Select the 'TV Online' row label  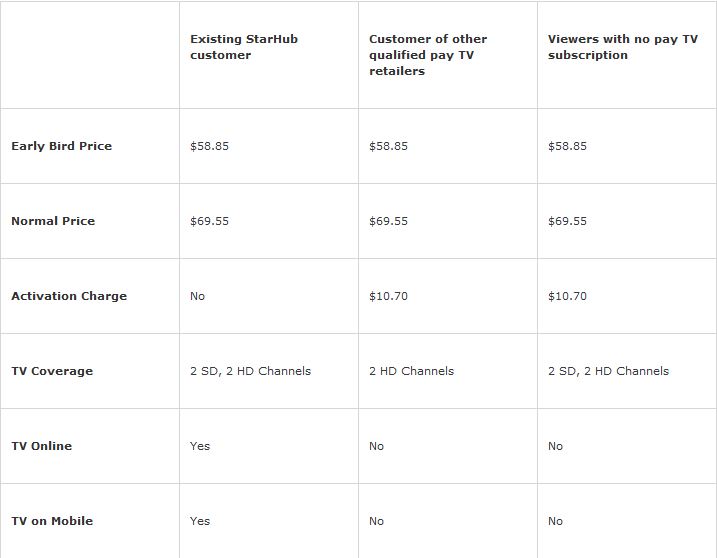tap(42, 446)
